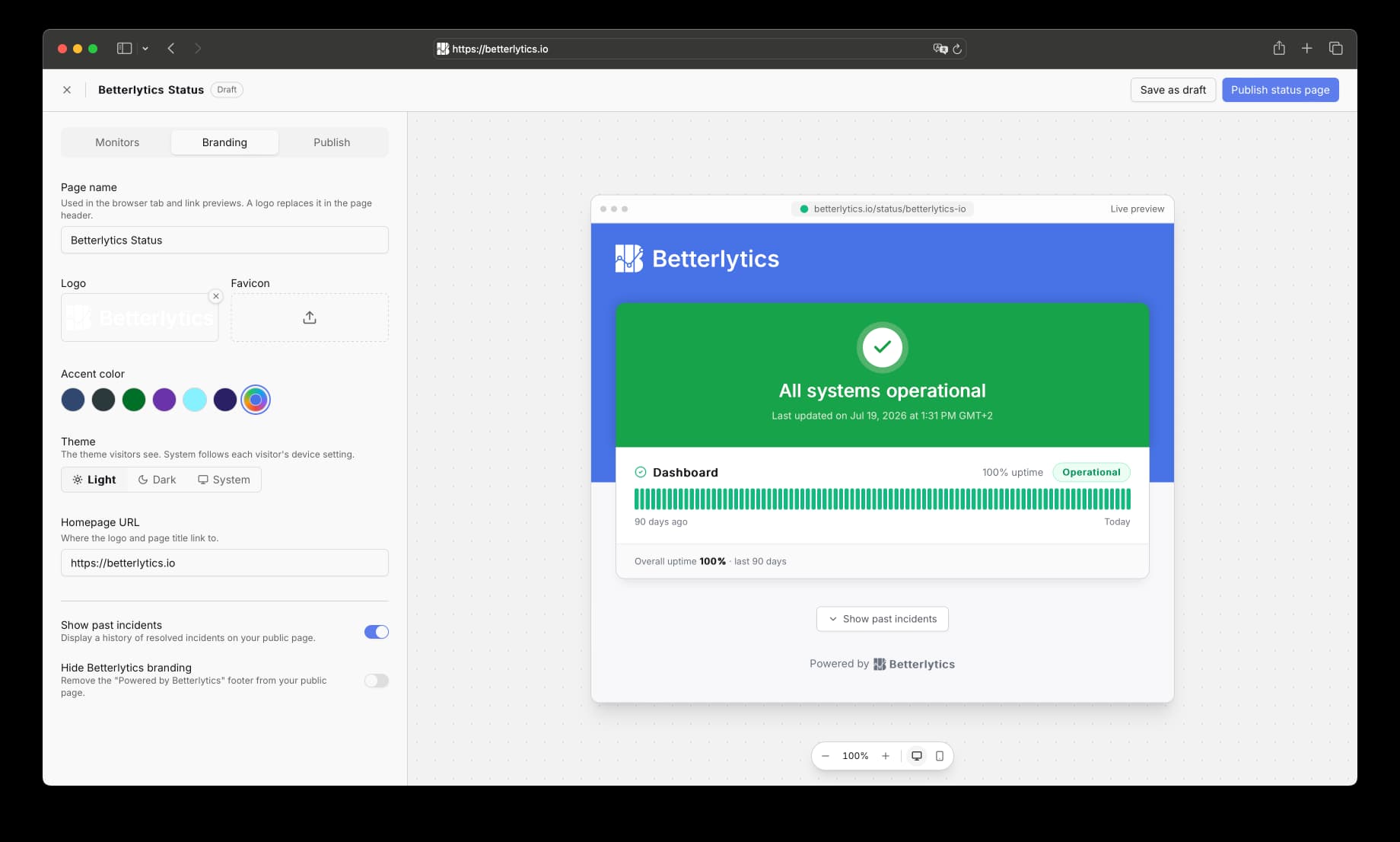This screenshot has height=842, width=1400.
Task: Click the 100% uptime label
Action: point(1013,472)
